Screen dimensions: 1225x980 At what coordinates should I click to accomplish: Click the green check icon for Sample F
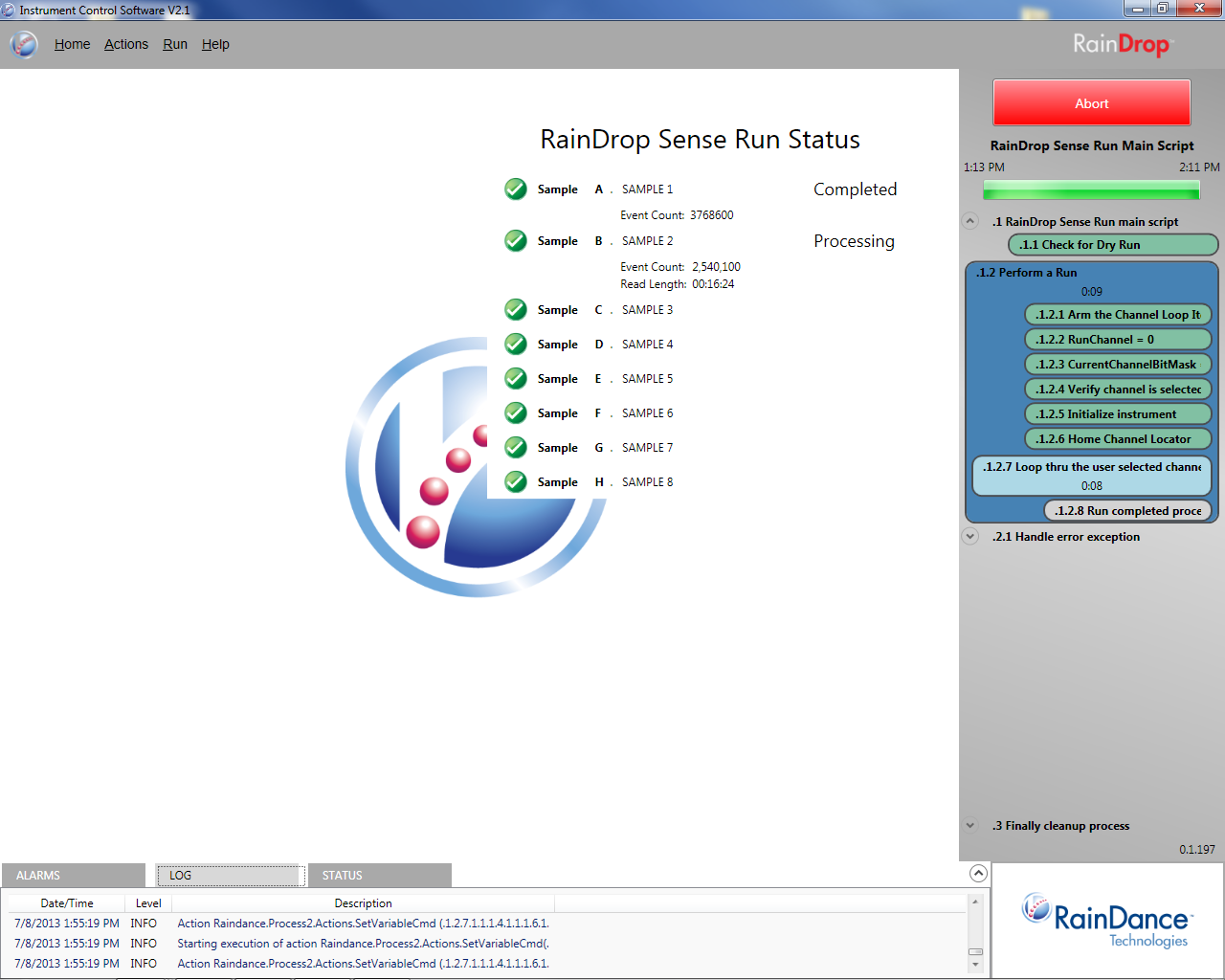[x=516, y=413]
